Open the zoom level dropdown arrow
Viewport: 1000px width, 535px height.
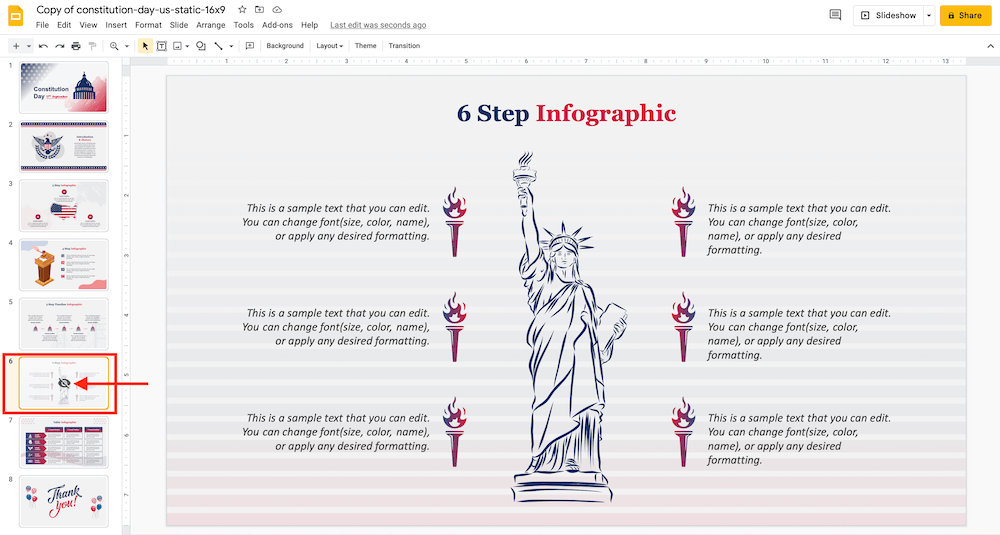tap(126, 46)
